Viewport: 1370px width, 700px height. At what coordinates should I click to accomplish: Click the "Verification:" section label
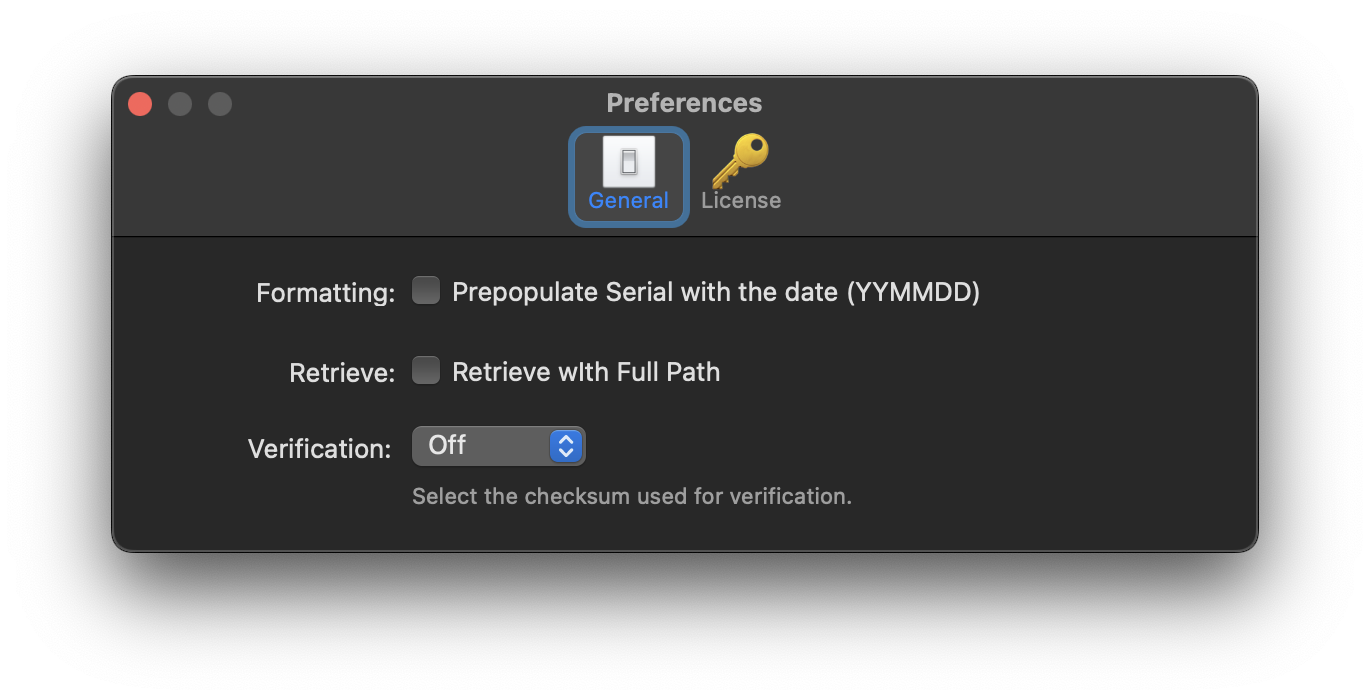tap(319, 449)
